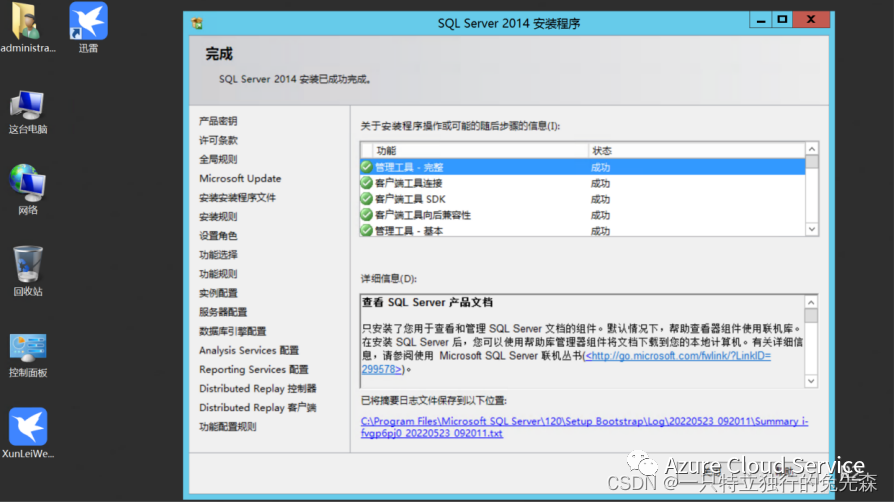Screen dimensions: 894x502
Task: Click the SQL Server setup title bar icon
Action: [197, 23]
